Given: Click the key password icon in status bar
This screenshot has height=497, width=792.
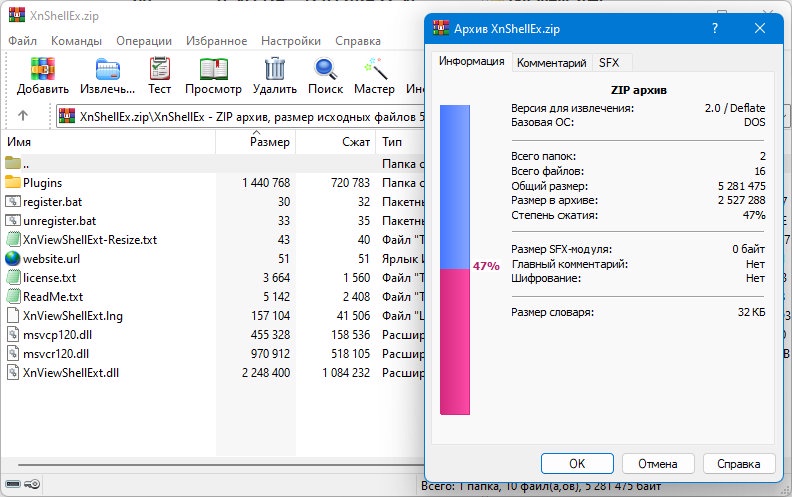Looking at the screenshot, I should (32, 484).
